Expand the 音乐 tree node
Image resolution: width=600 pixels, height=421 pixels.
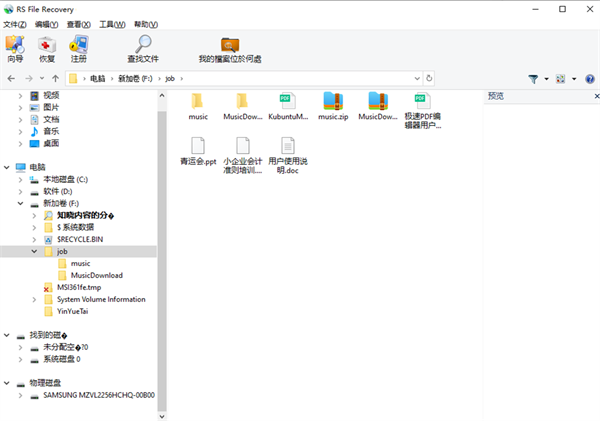click(21, 132)
